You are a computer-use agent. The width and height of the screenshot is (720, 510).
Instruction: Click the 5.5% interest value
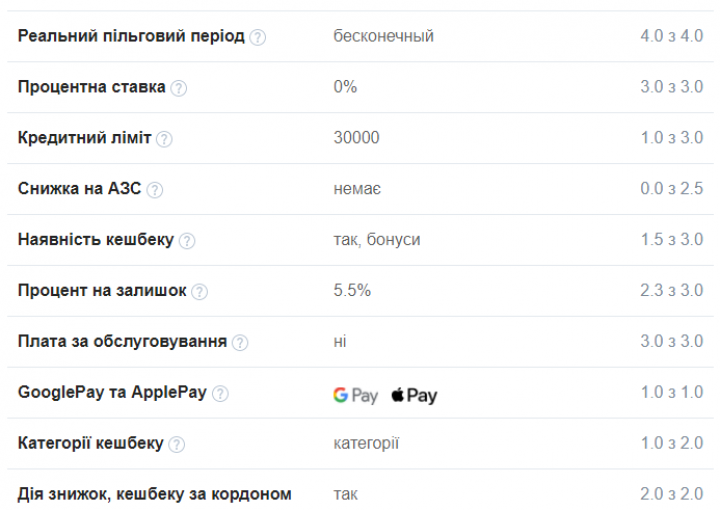coord(352,291)
